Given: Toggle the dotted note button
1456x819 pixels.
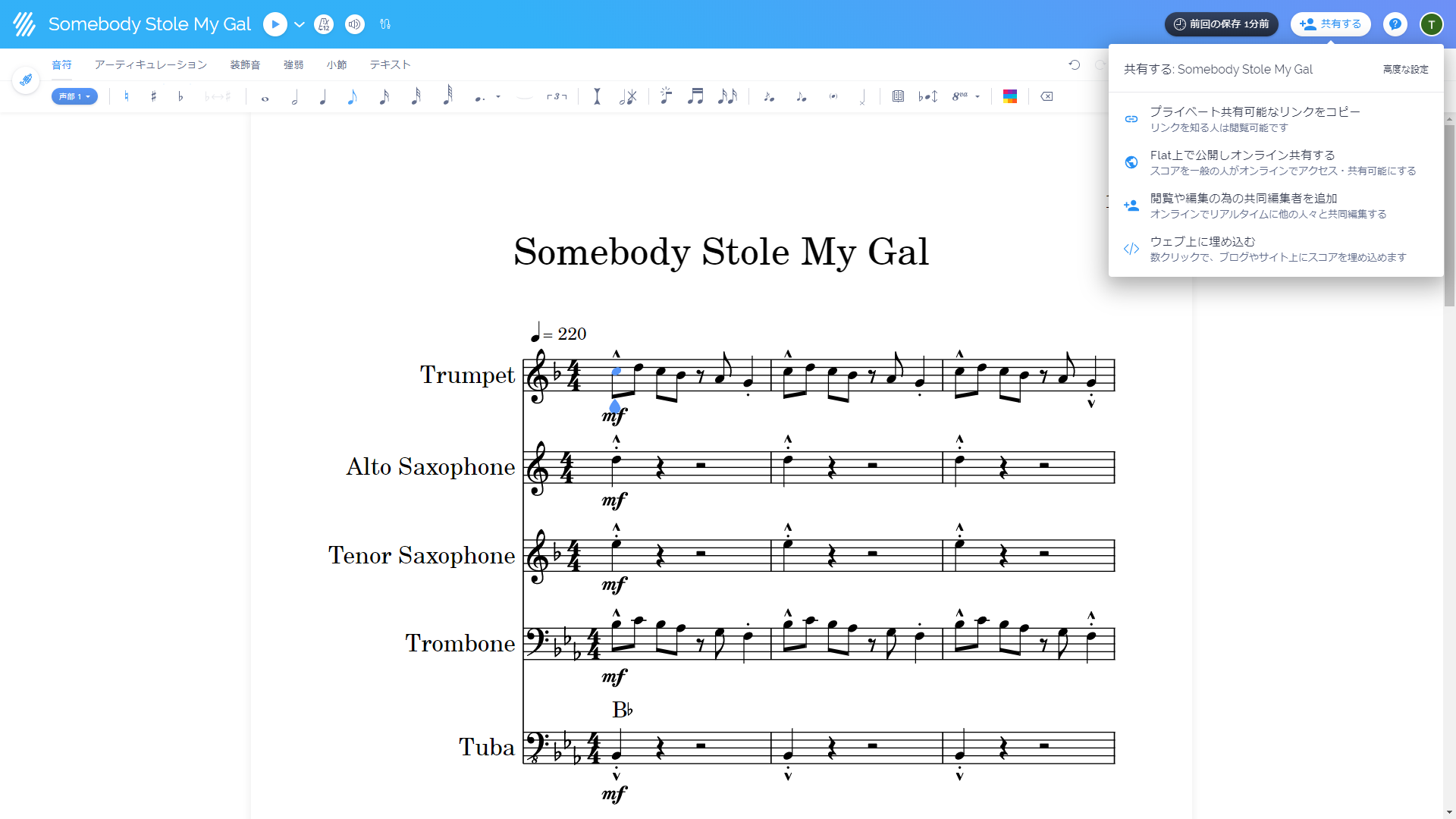Looking at the screenshot, I should (479, 97).
